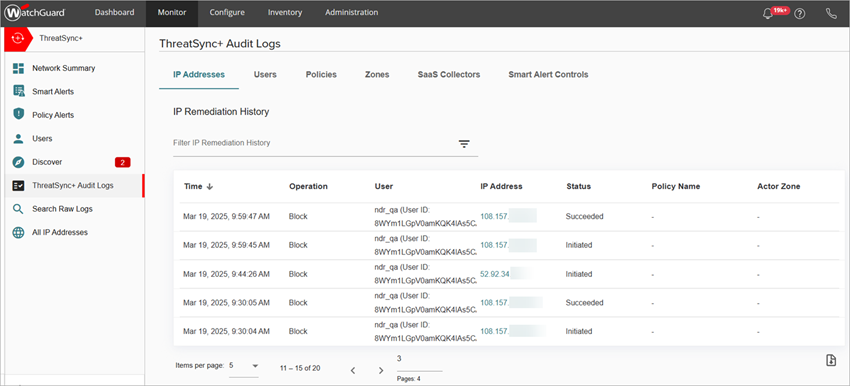The width and height of the screenshot is (850, 386).
Task: Click the WatchGuard logo
Action: click(35, 12)
